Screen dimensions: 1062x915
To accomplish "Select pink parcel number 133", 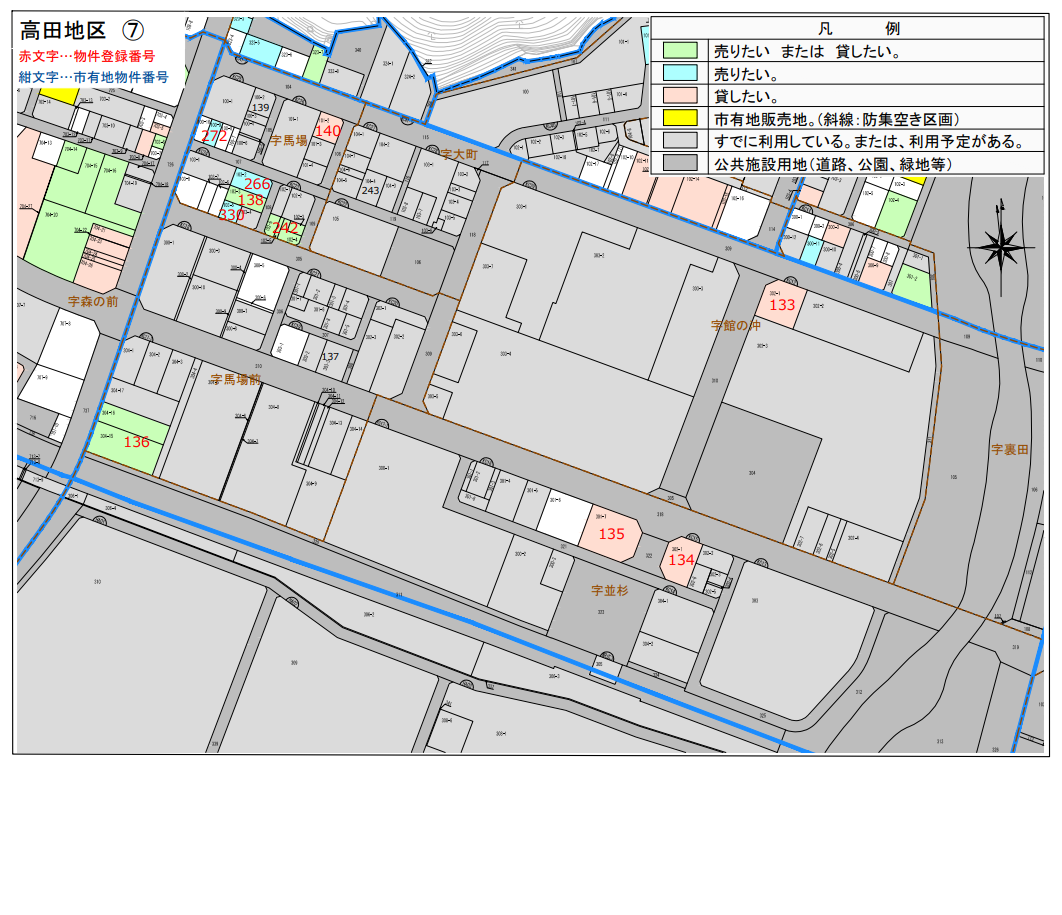I will coord(782,305).
